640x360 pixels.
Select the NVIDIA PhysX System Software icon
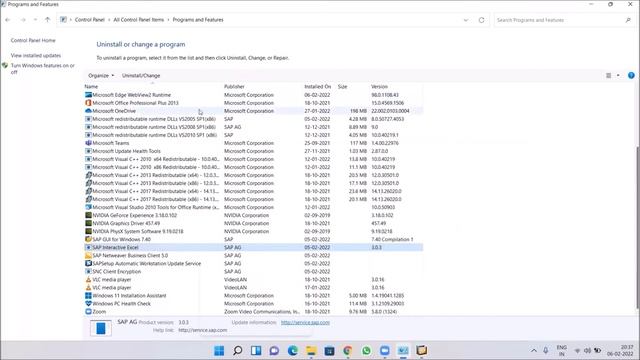click(x=88, y=231)
